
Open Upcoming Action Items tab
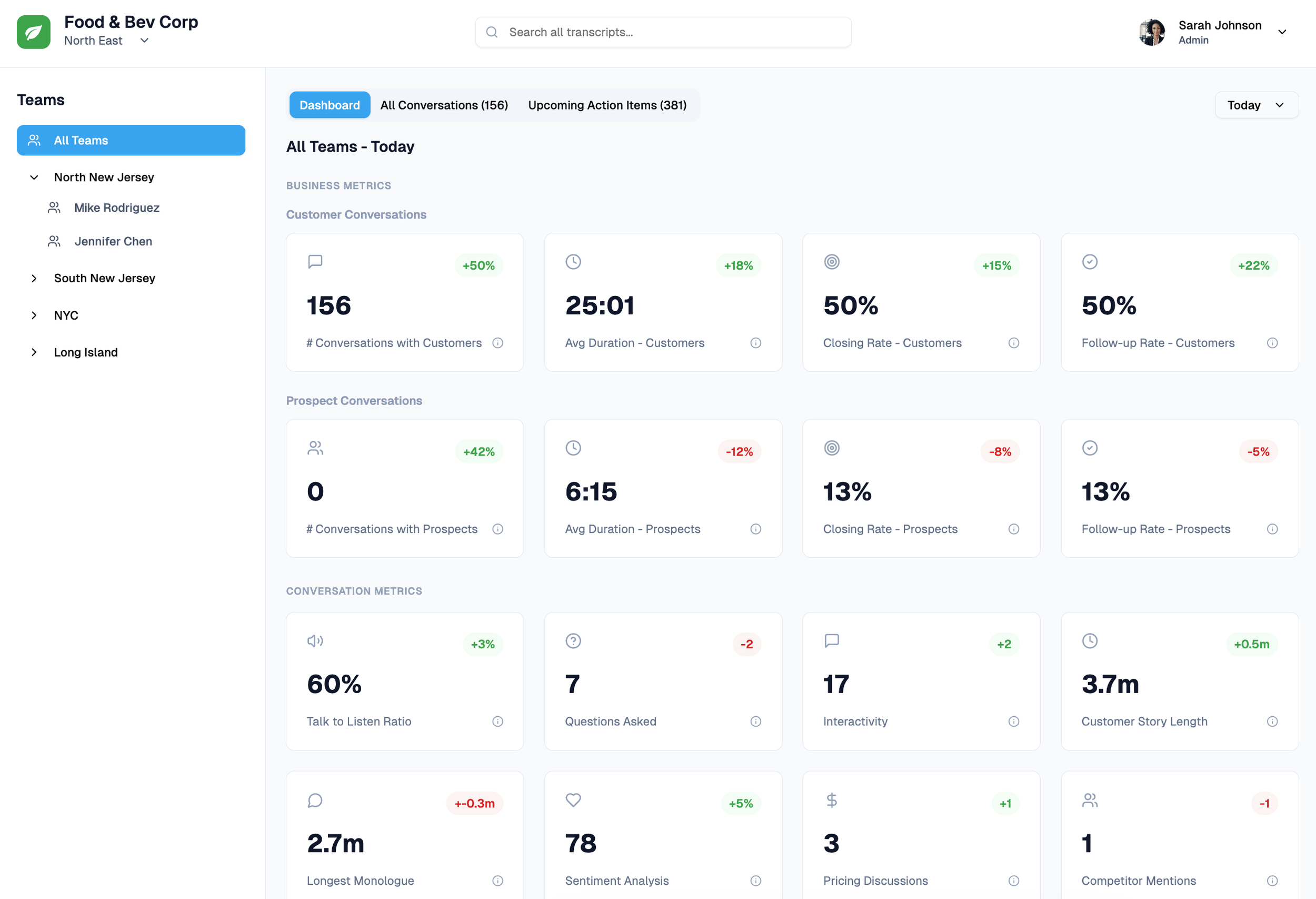607,105
